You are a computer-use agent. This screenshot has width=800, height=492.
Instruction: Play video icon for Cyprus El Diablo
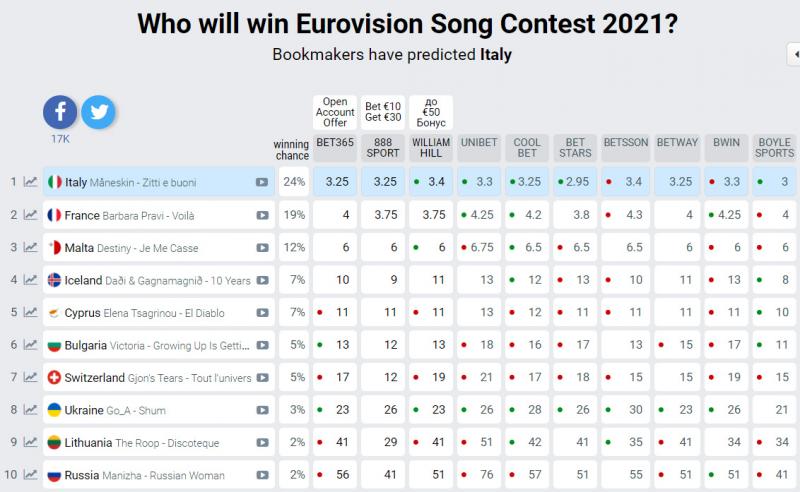[x=262, y=313]
